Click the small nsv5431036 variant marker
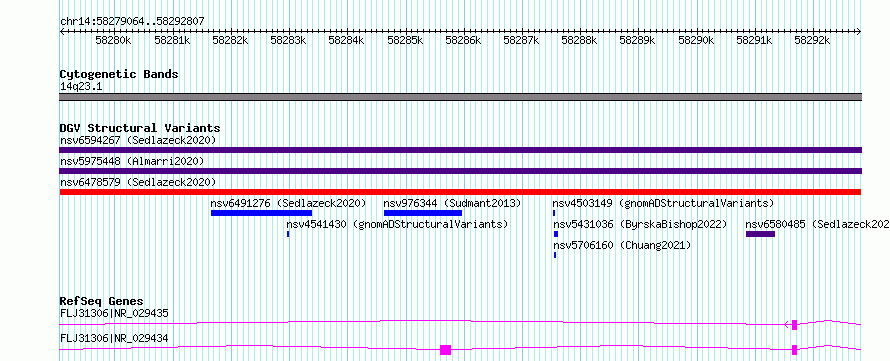This screenshot has height=361, width=890. click(556, 234)
